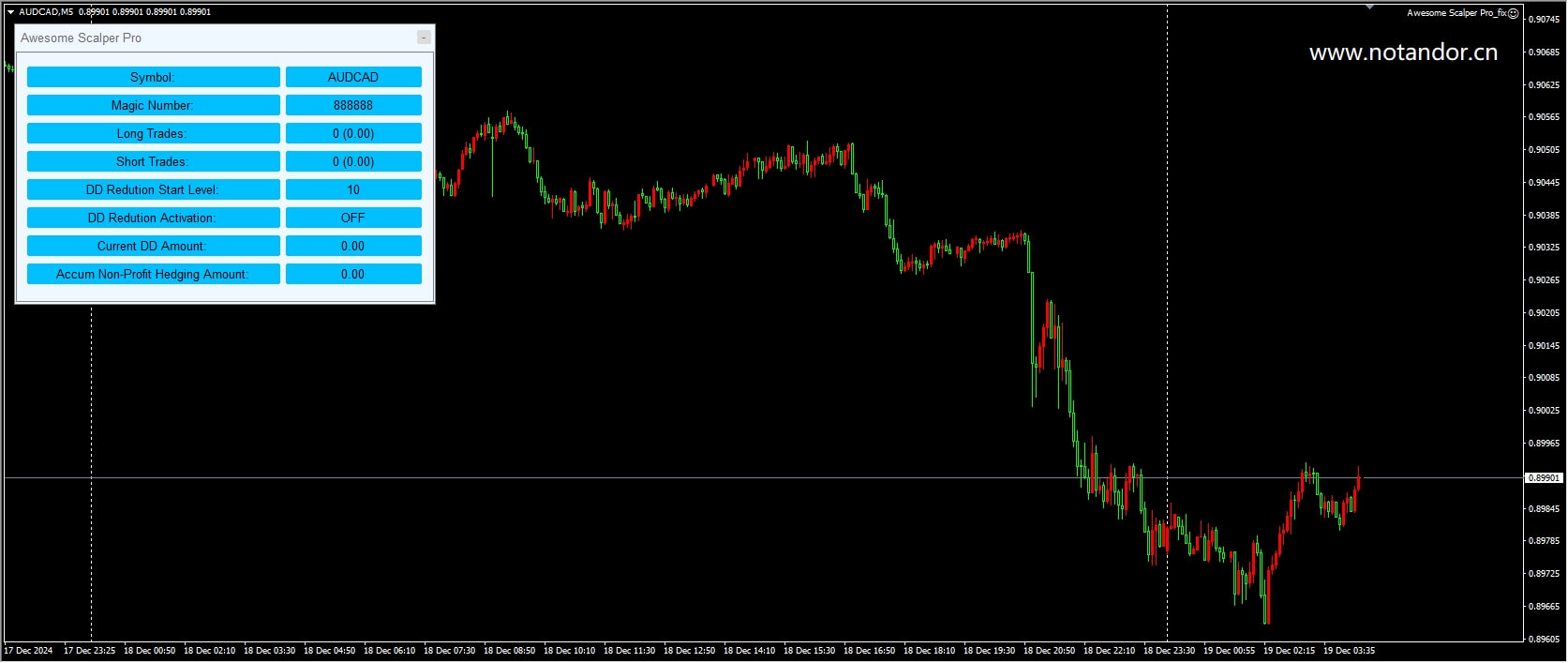Click Accum Non-Profit Hedging Amount value

pos(353,274)
